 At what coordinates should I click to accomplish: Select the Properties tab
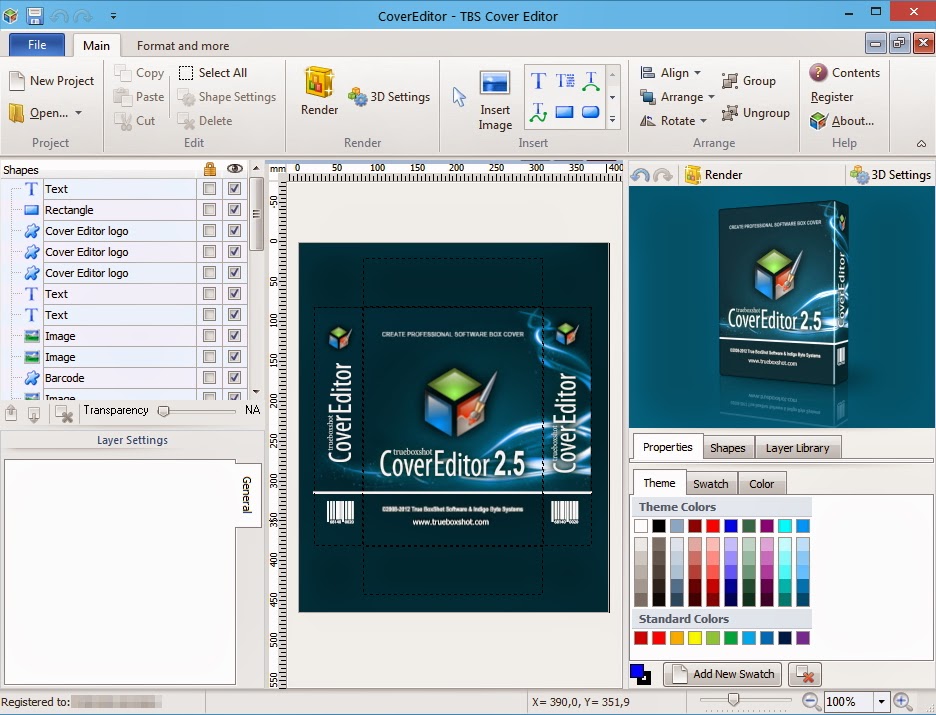(x=667, y=447)
